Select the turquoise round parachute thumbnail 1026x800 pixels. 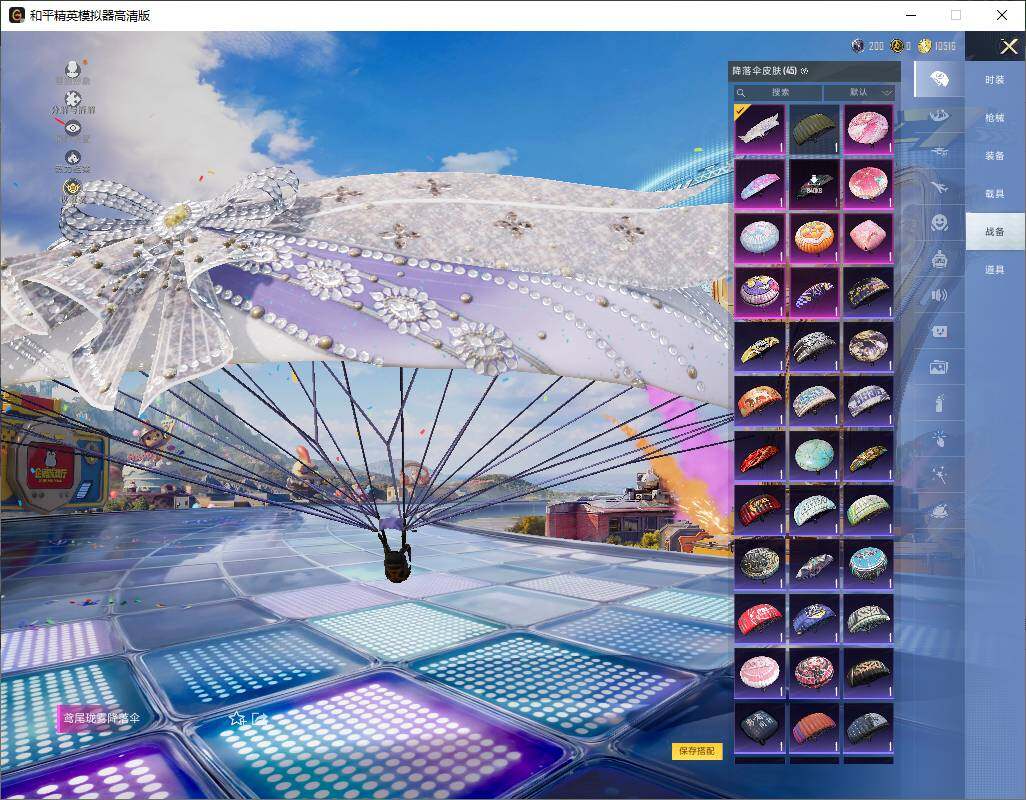point(814,455)
